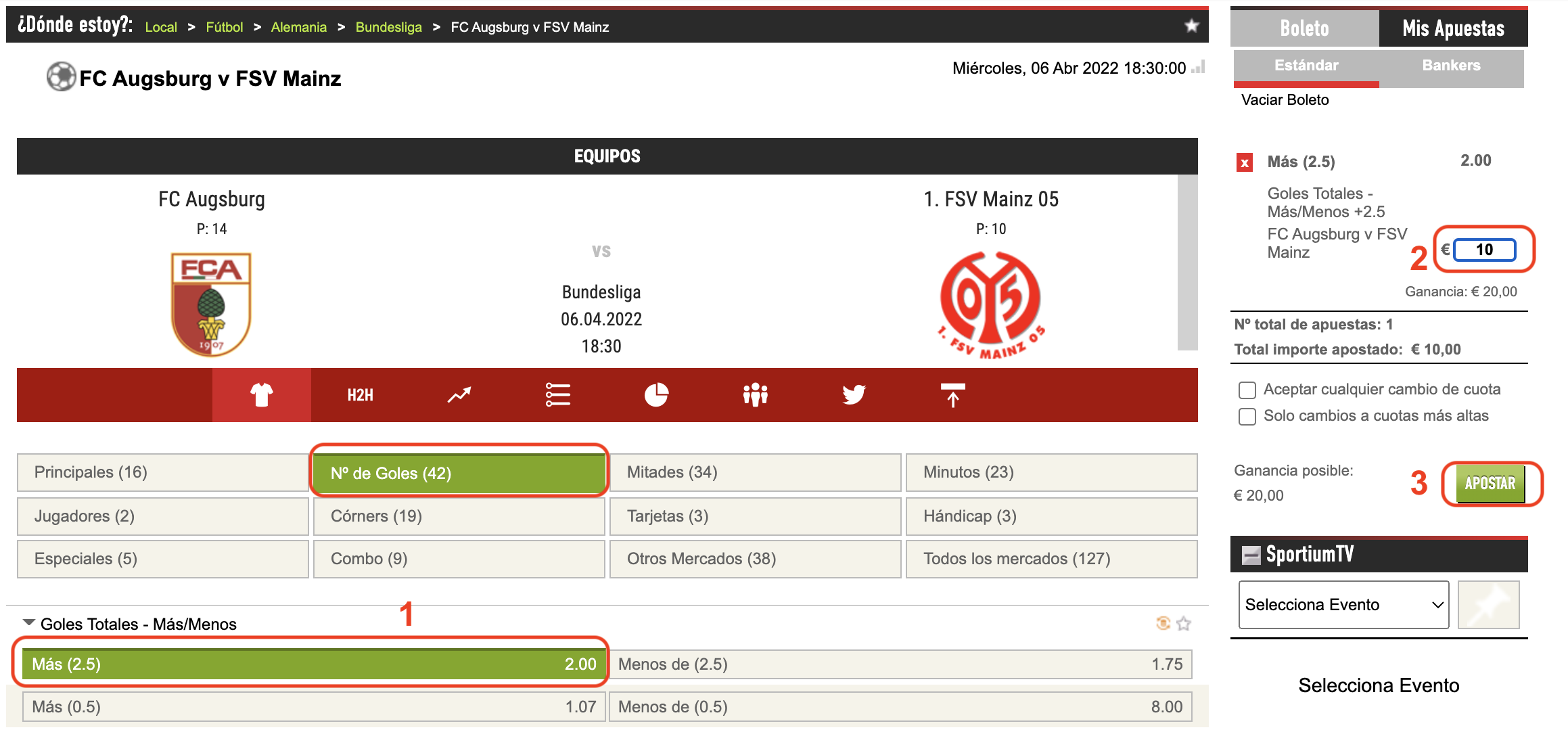Collapse the Goles Totales - Más/Menos section
The height and width of the screenshot is (732, 1568).
click(x=29, y=622)
